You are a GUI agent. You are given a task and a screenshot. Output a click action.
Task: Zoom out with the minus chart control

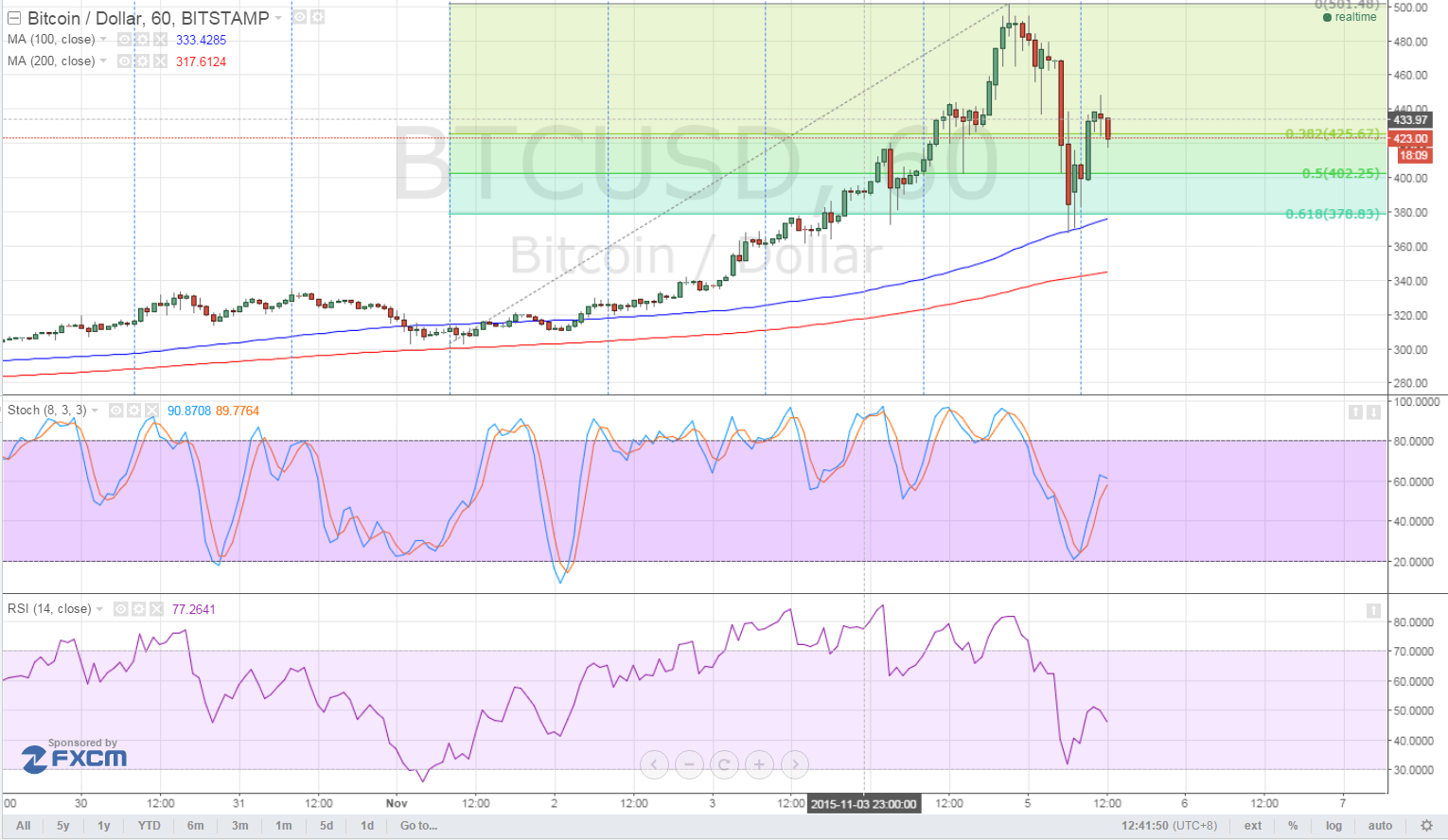click(x=689, y=764)
